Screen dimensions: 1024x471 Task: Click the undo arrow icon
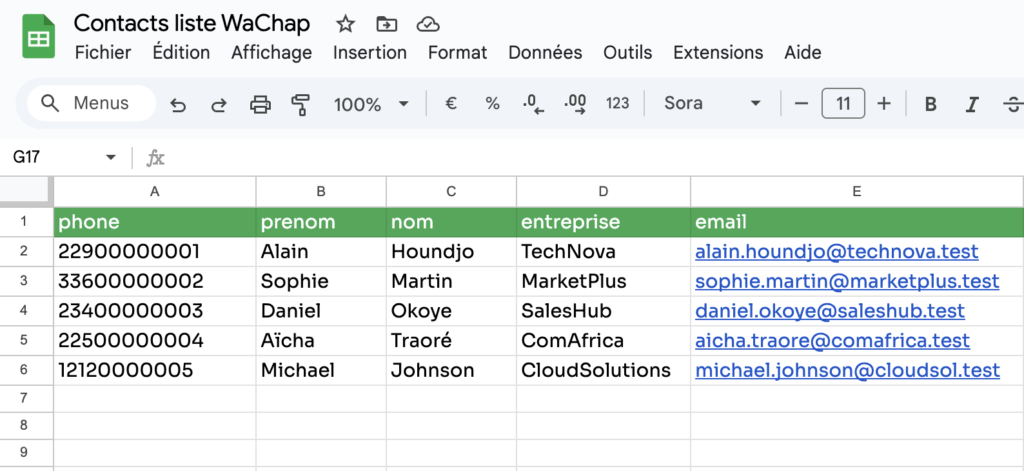pos(178,104)
